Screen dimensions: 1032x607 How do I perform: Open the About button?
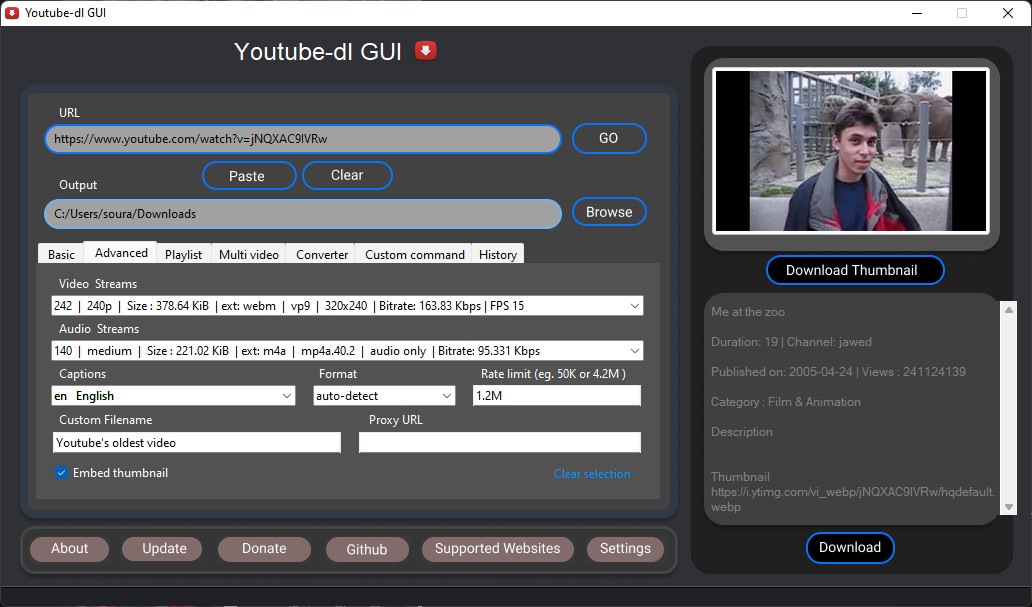[69, 548]
